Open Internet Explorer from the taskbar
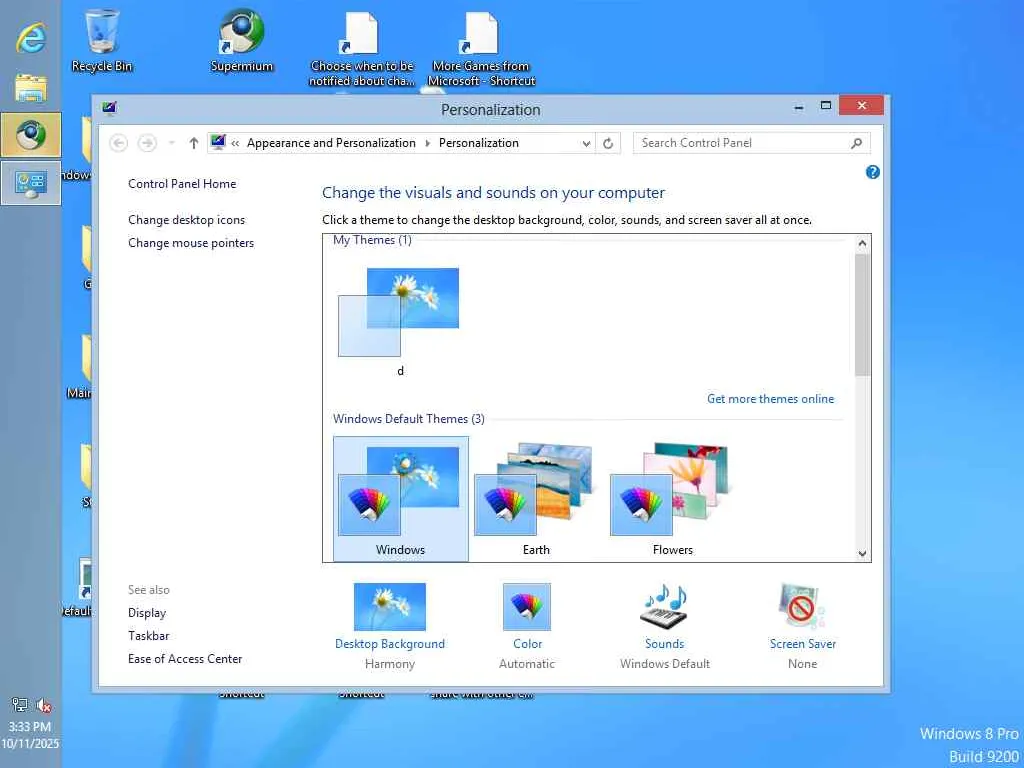Image resolution: width=1024 pixels, height=768 pixels. pyautogui.click(x=31, y=38)
